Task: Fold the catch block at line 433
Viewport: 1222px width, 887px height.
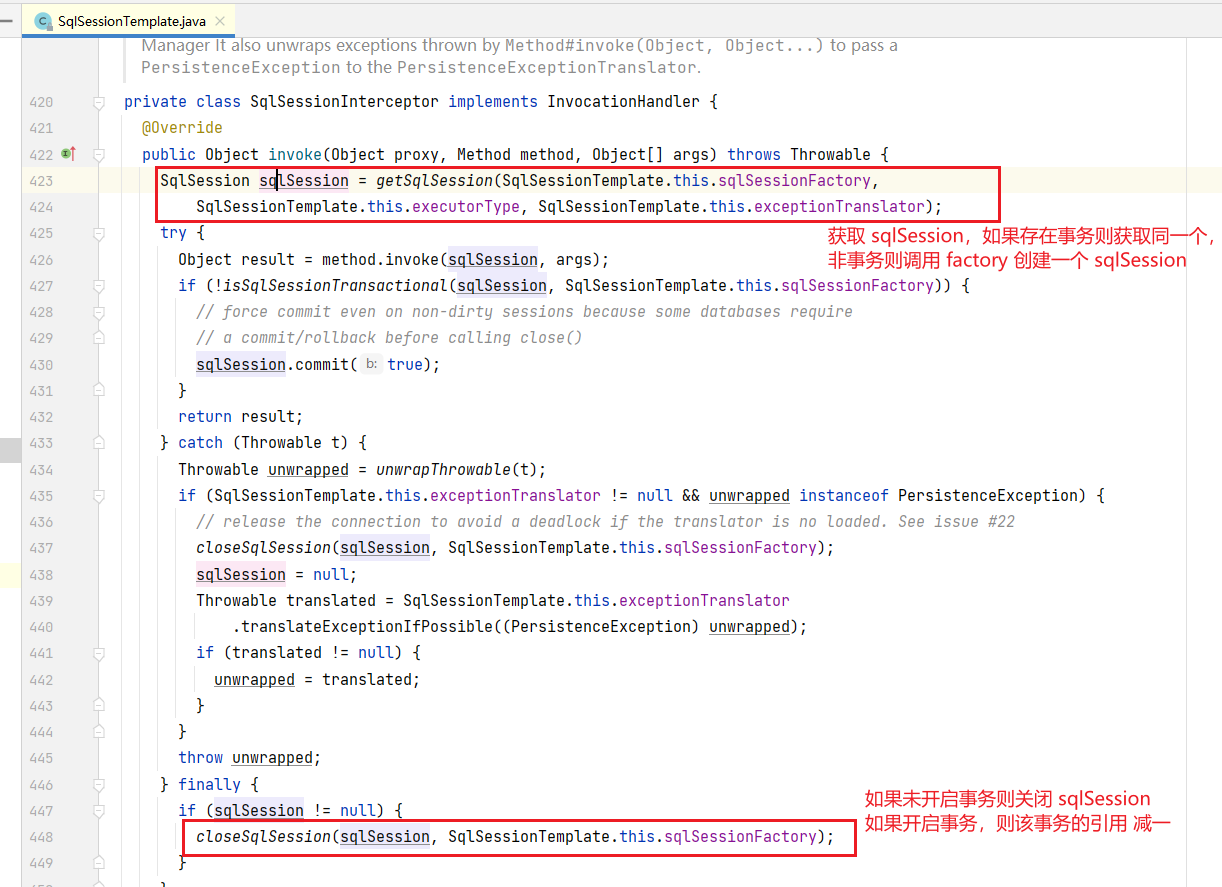Action: coord(99,443)
